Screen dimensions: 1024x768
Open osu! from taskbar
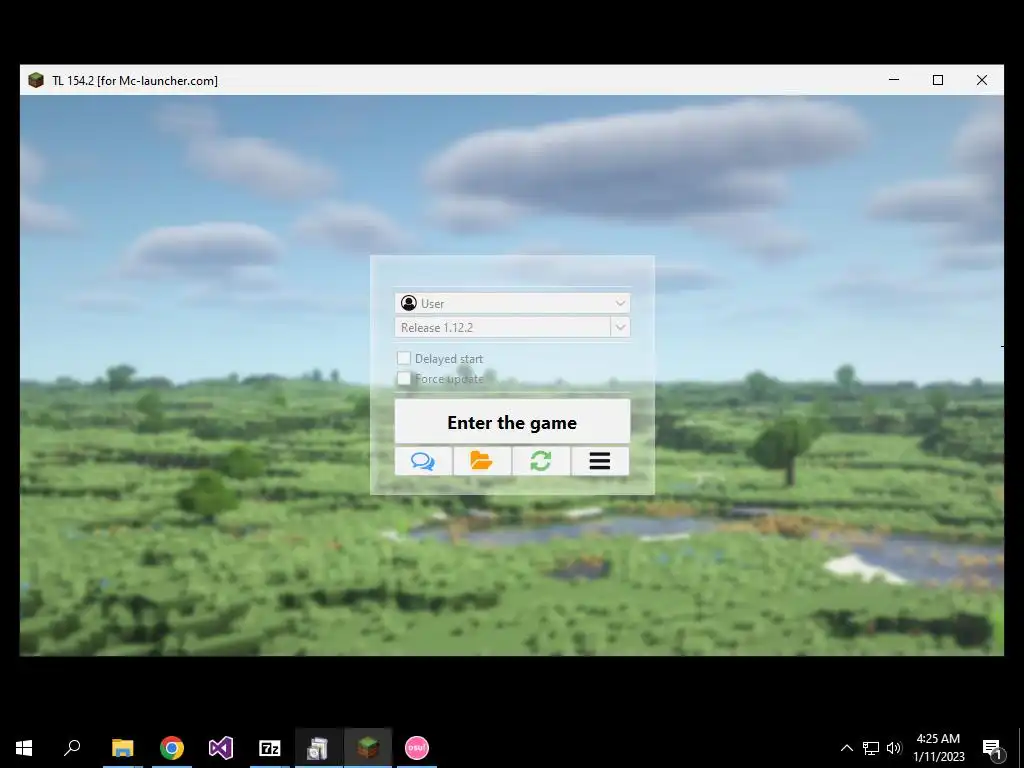[x=417, y=748]
